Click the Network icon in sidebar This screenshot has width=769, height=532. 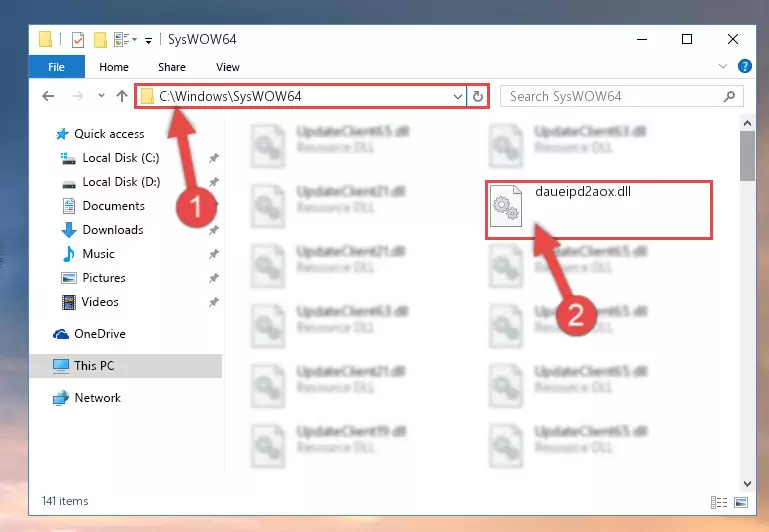[x=61, y=398]
